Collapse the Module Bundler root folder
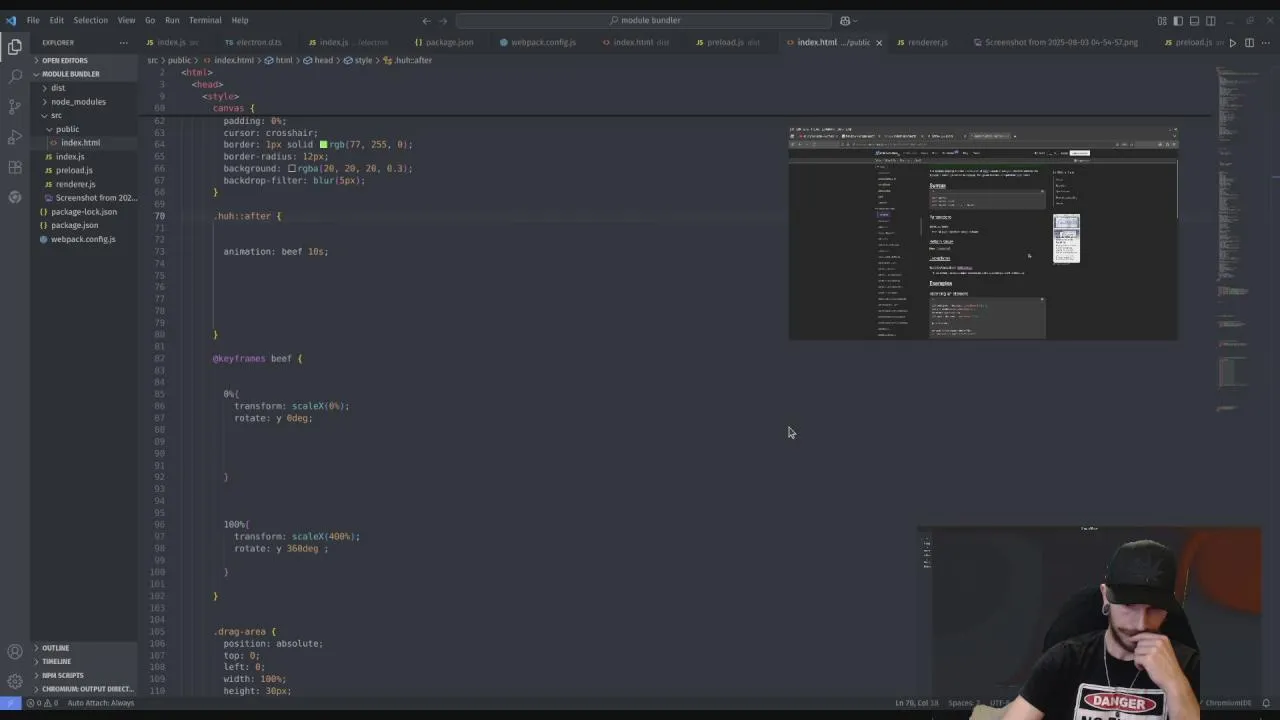The image size is (1280, 720). [70, 74]
